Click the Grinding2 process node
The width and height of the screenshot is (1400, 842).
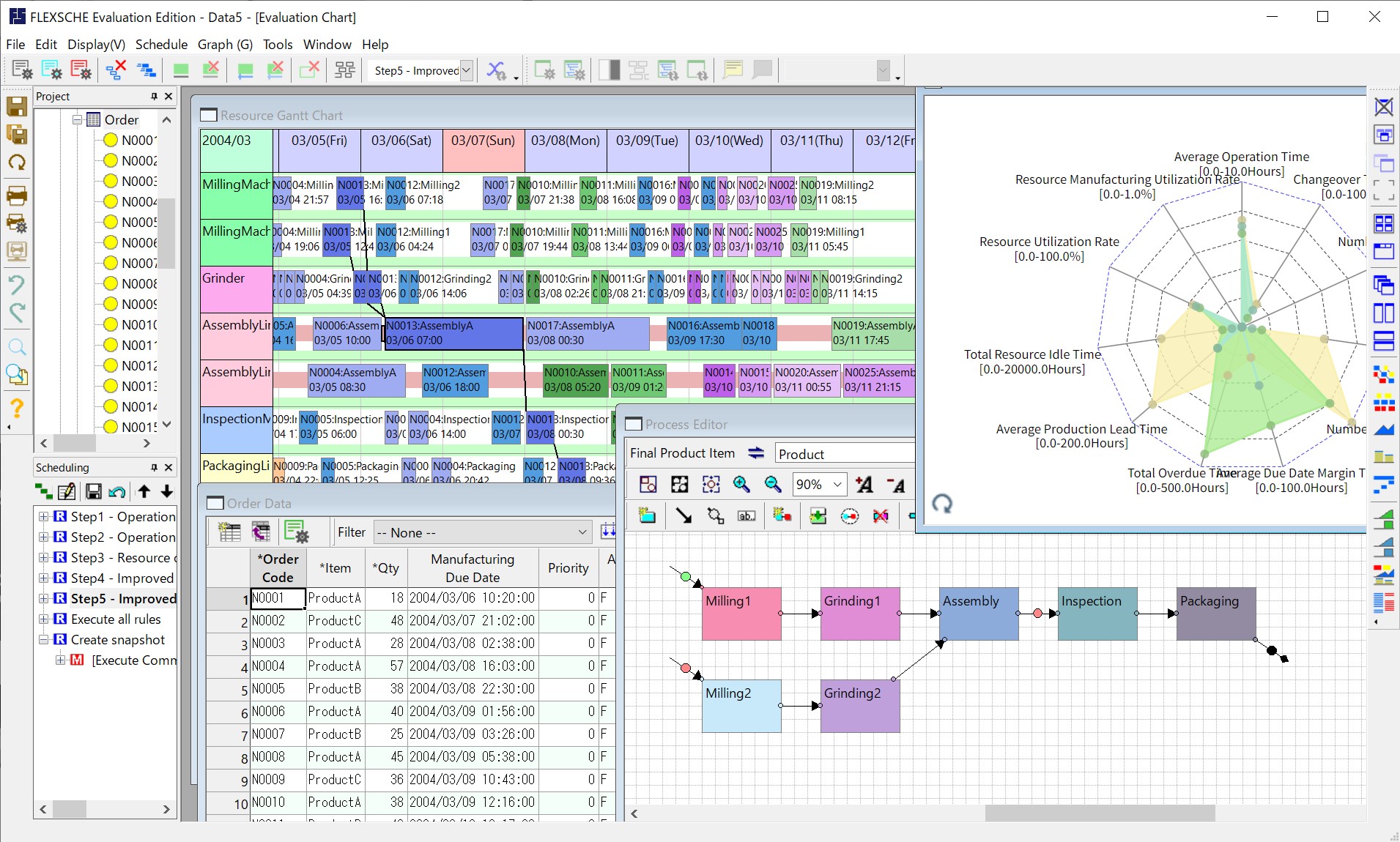pos(860,706)
